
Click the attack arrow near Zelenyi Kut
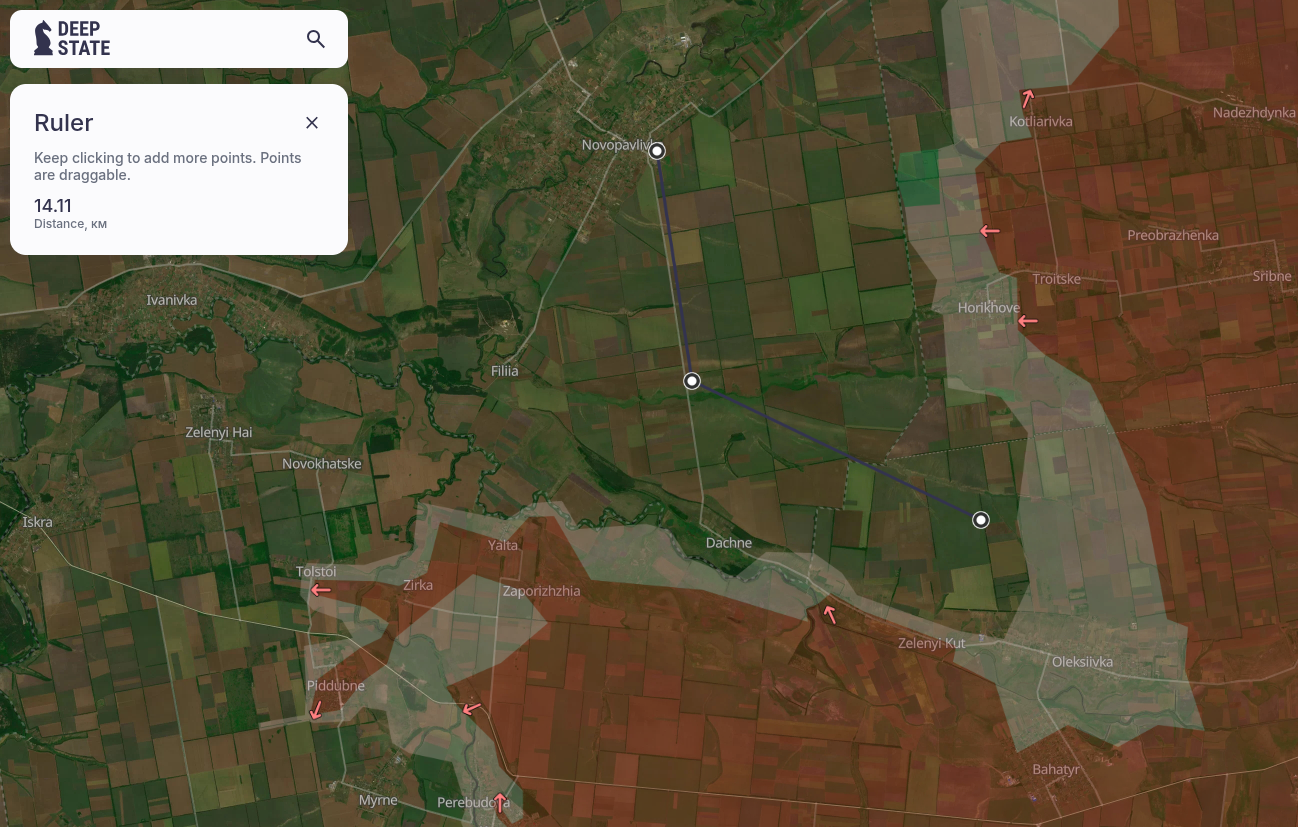[x=829, y=614]
